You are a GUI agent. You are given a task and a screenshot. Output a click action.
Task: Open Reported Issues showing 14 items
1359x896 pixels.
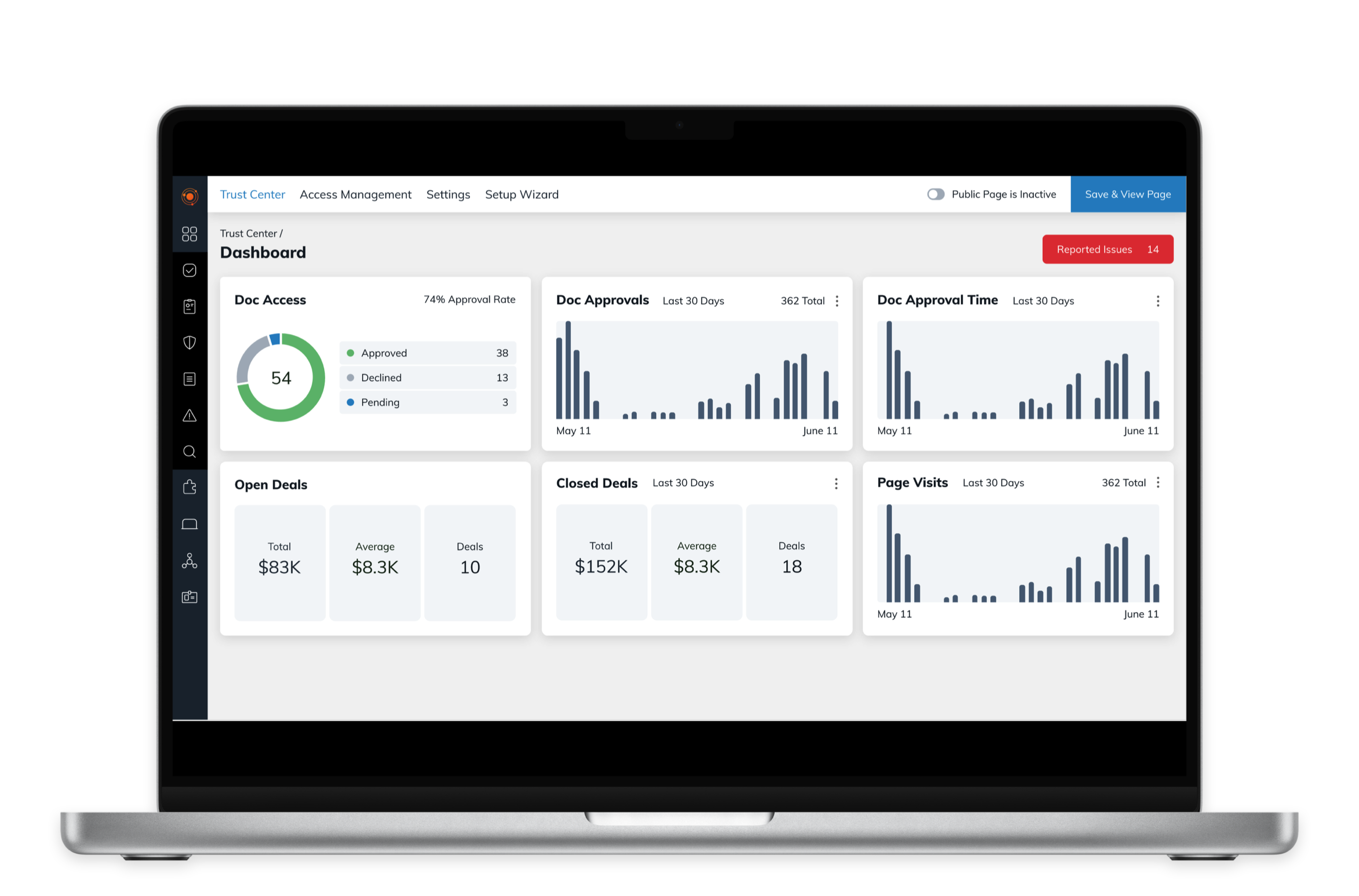tap(1107, 249)
